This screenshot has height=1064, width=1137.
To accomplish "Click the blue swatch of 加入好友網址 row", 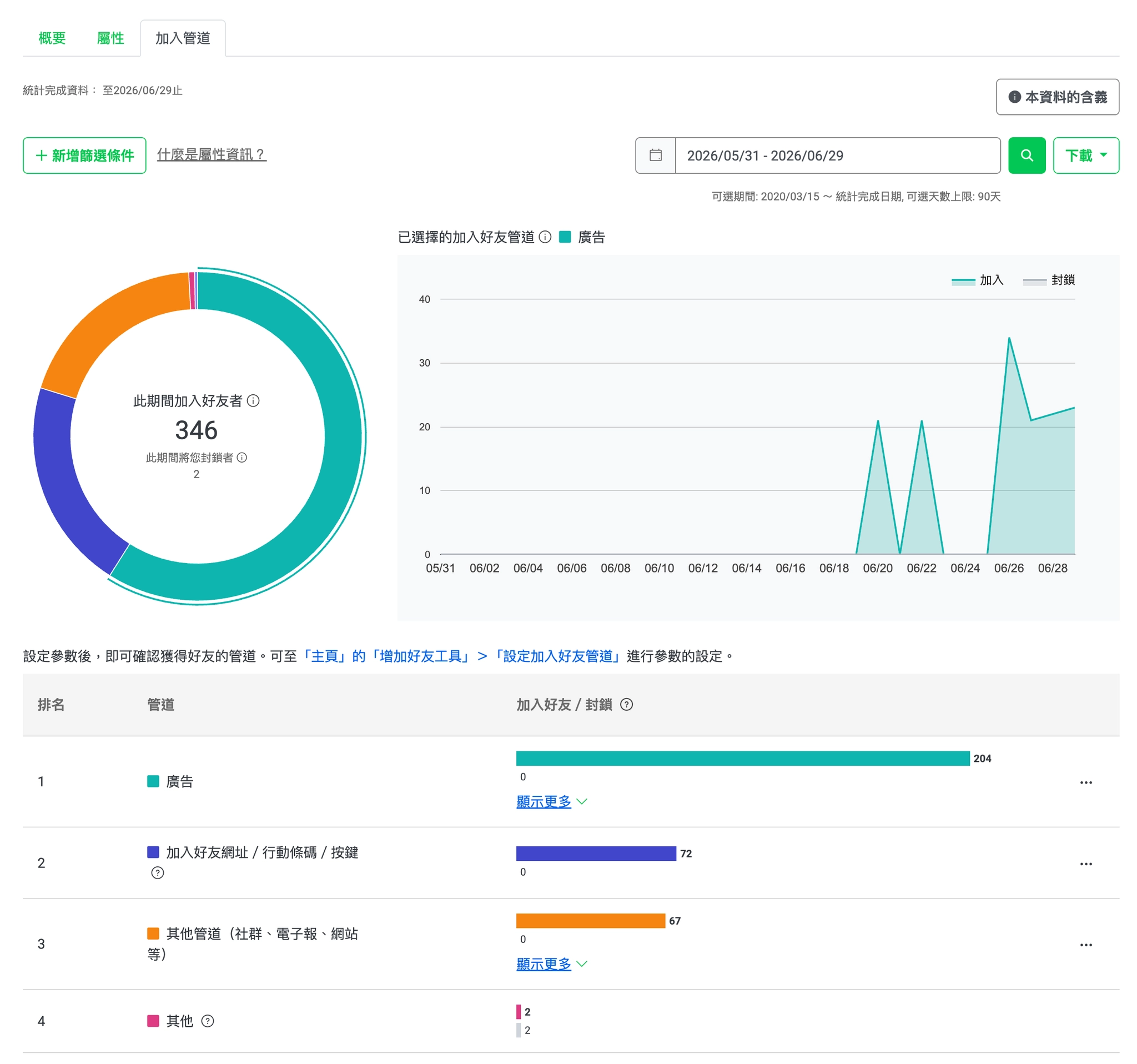I will 153,852.
